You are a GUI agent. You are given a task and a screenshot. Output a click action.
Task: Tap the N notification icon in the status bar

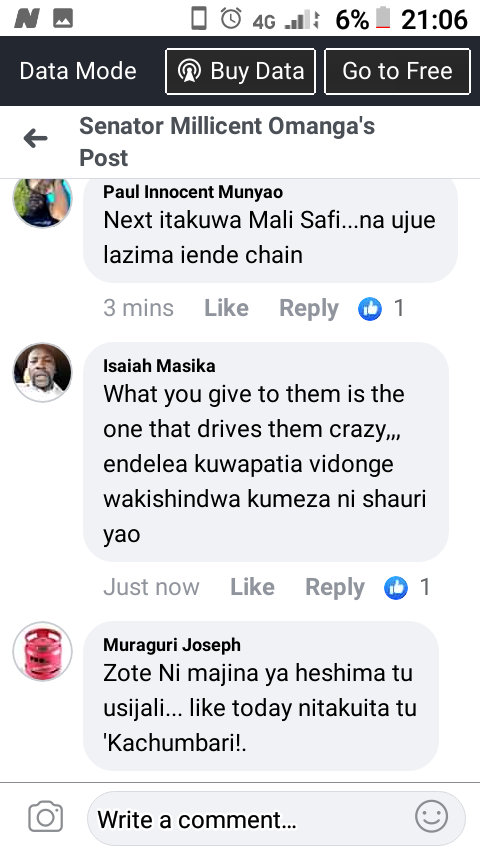[x=27, y=19]
